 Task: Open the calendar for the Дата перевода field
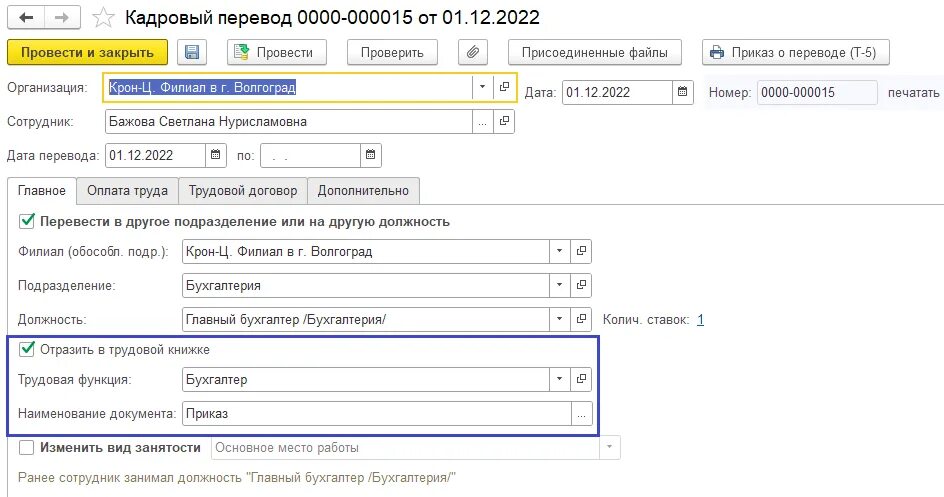point(216,155)
